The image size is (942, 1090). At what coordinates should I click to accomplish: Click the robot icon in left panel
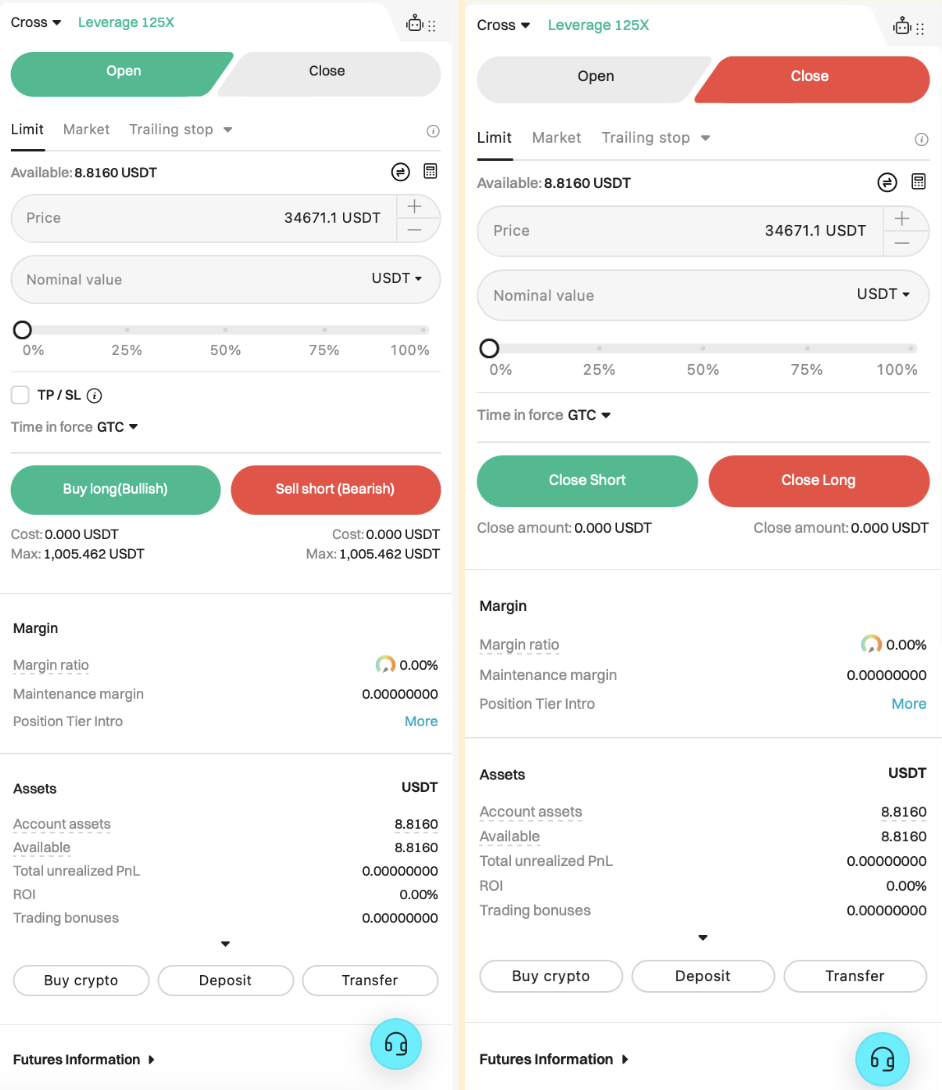[x=415, y=23]
